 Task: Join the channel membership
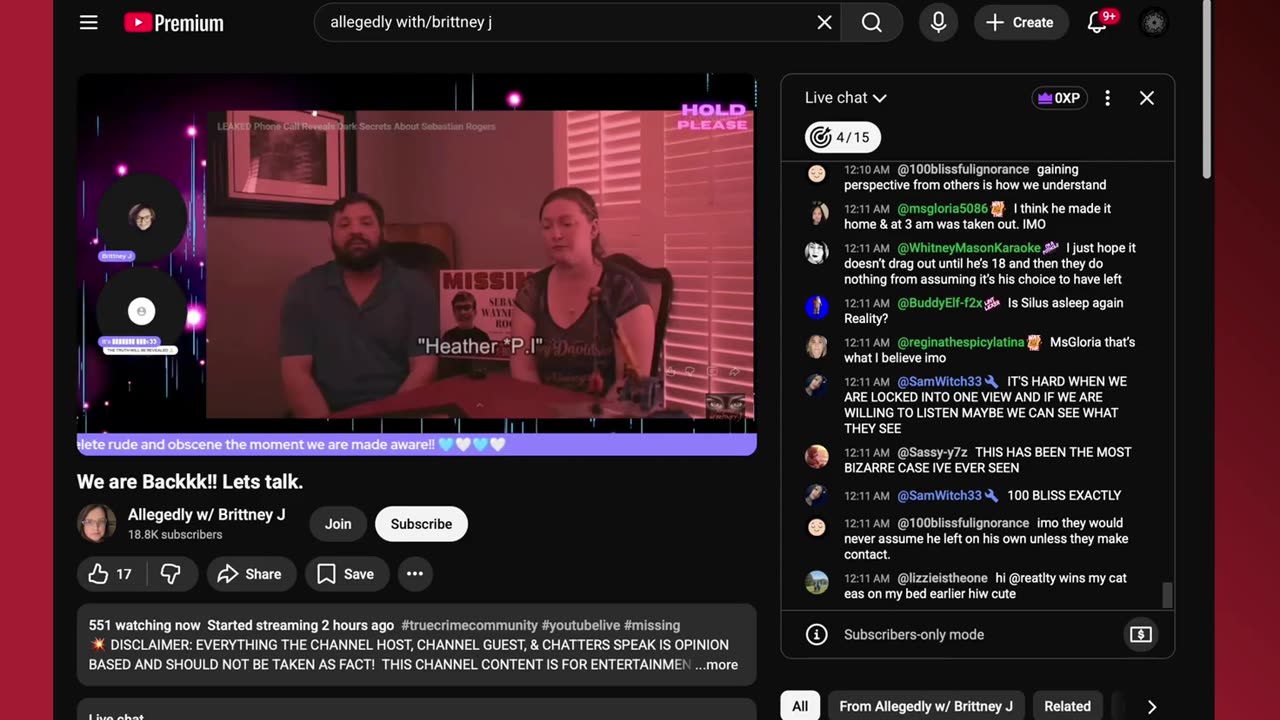coord(338,524)
